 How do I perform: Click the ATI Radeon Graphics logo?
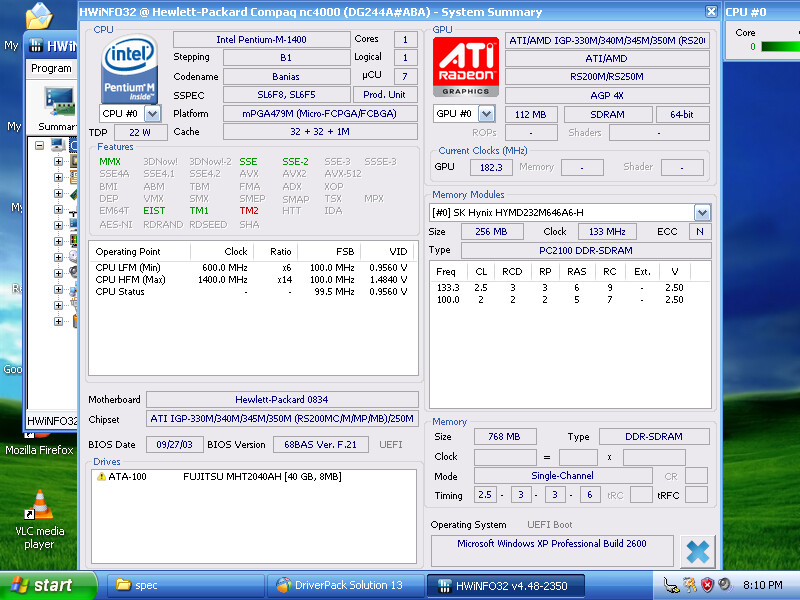coord(466,66)
